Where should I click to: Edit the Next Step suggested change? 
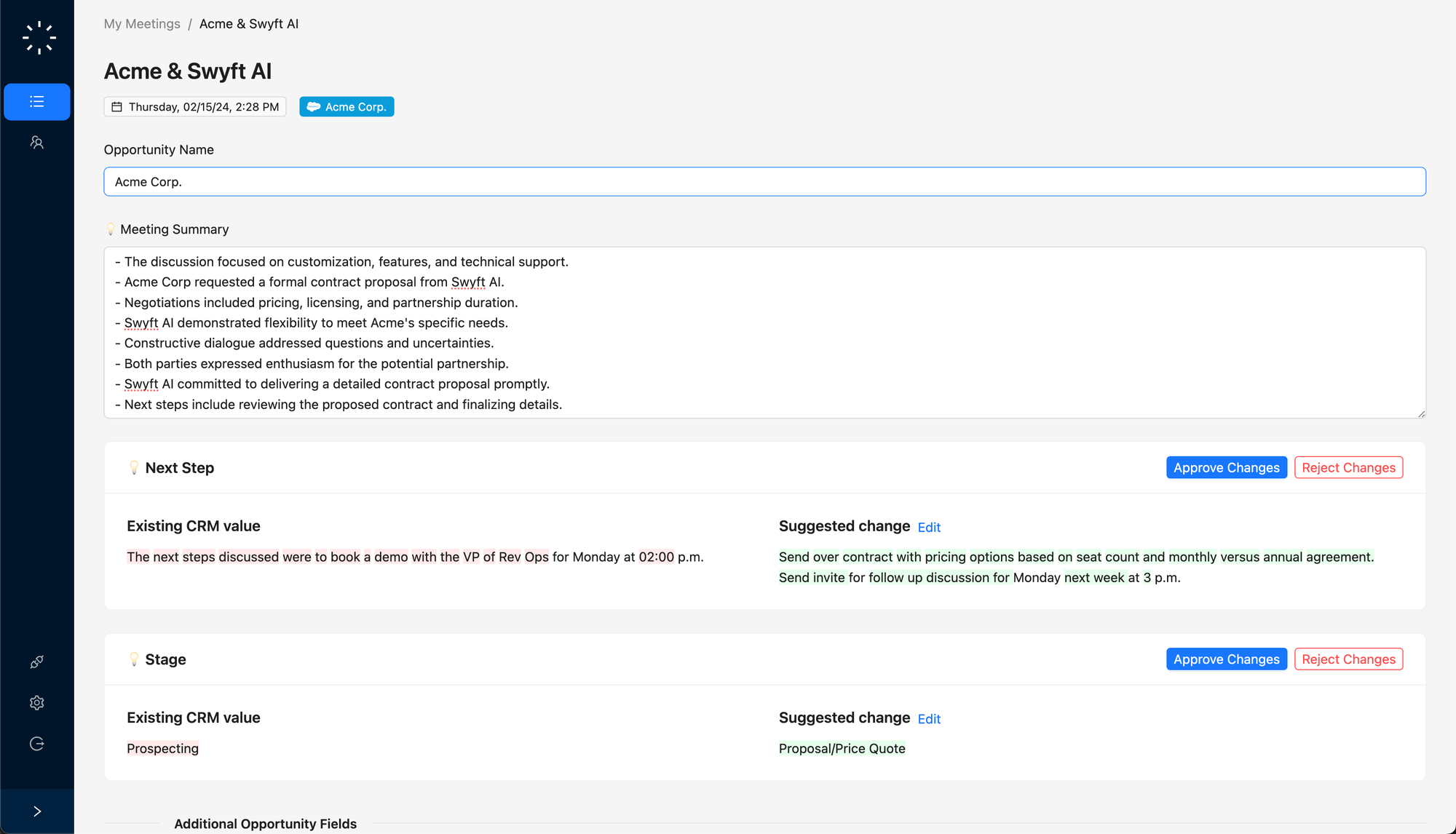pyautogui.click(x=929, y=528)
